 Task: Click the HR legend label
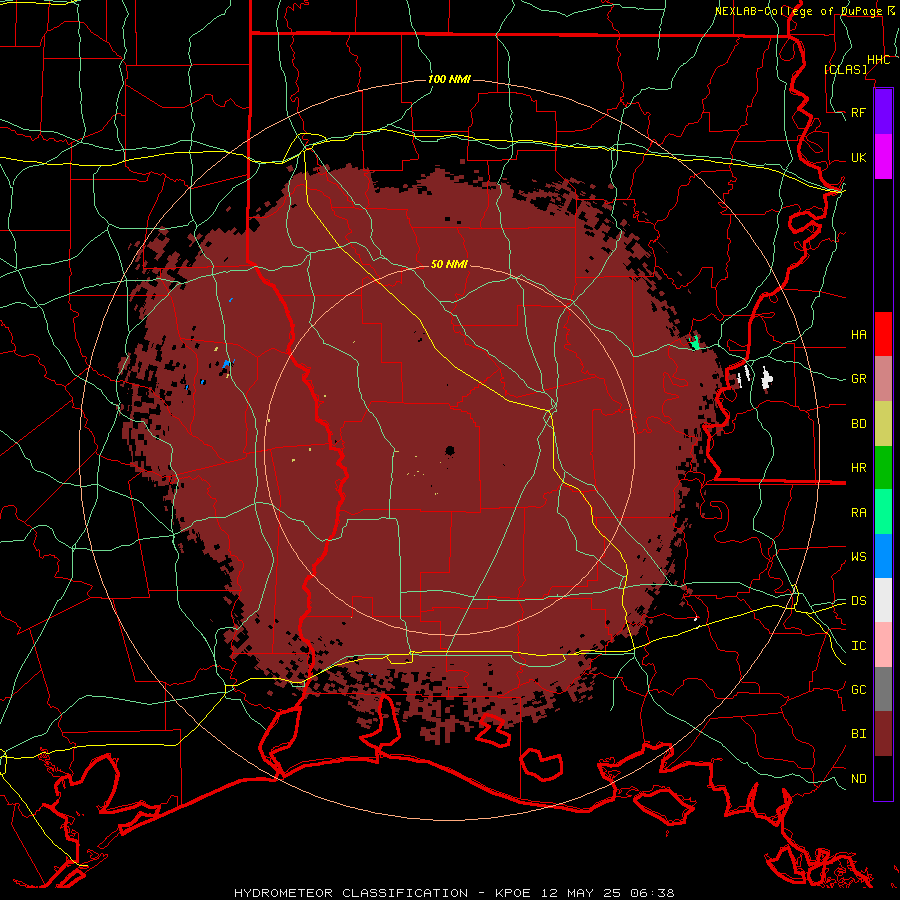[859, 468]
